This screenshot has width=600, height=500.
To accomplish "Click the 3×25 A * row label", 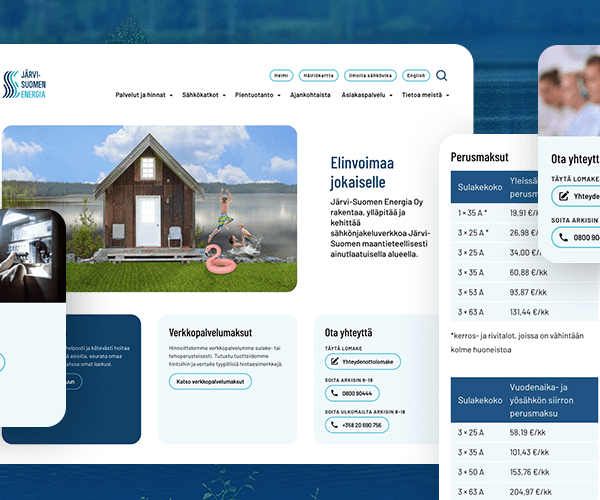I will (473, 233).
